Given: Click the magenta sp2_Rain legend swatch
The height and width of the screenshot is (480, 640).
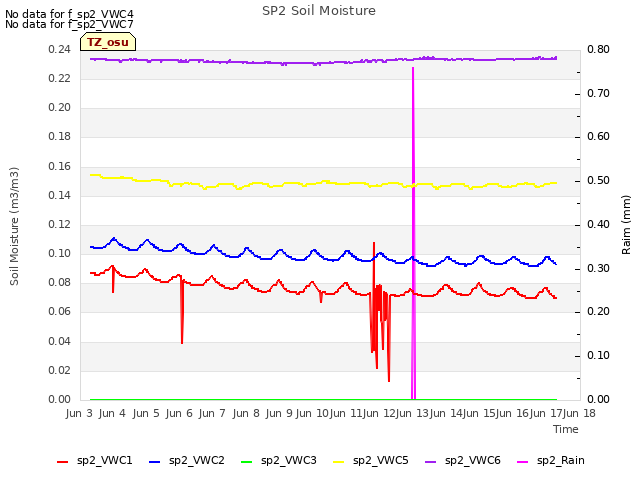Looking at the screenshot, I should (x=522, y=462).
